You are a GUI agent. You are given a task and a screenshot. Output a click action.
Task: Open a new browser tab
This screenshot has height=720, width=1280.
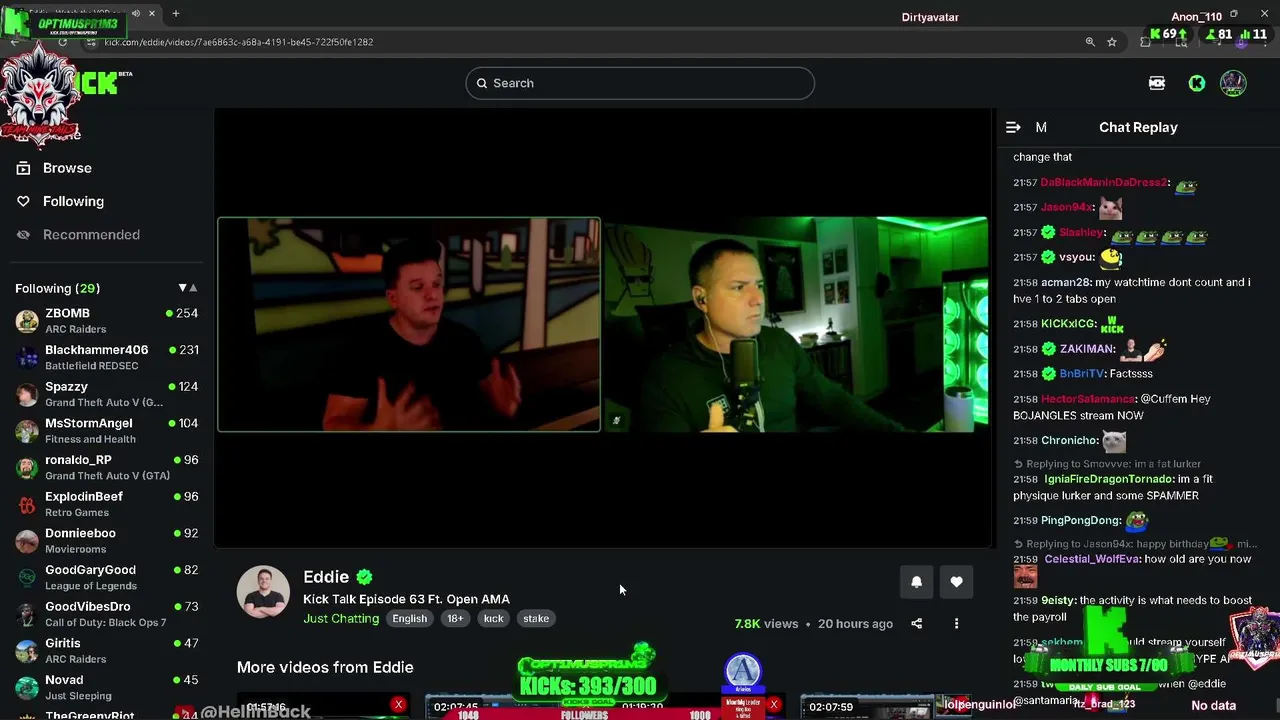pos(175,14)
